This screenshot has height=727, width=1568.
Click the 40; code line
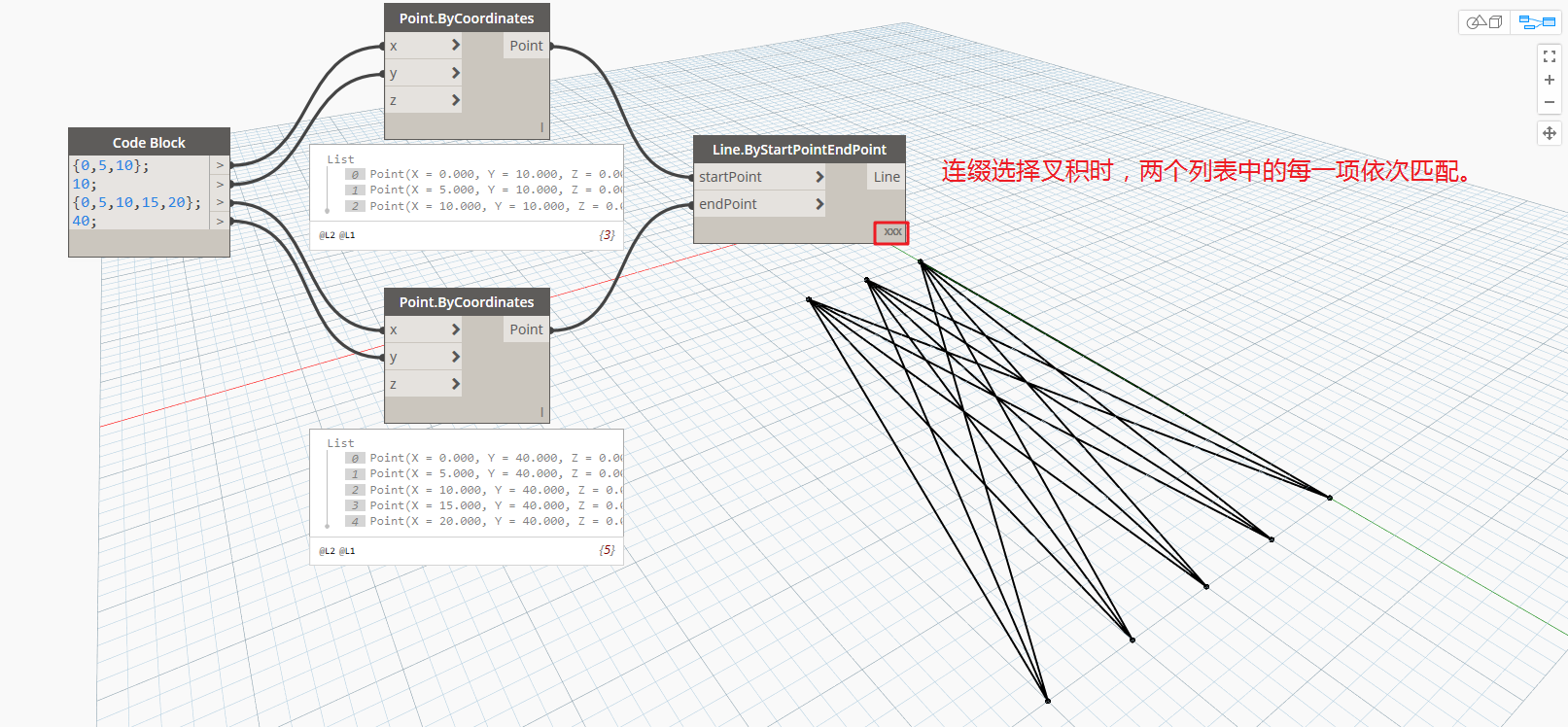pyautogui.click(x=85, y=221)
